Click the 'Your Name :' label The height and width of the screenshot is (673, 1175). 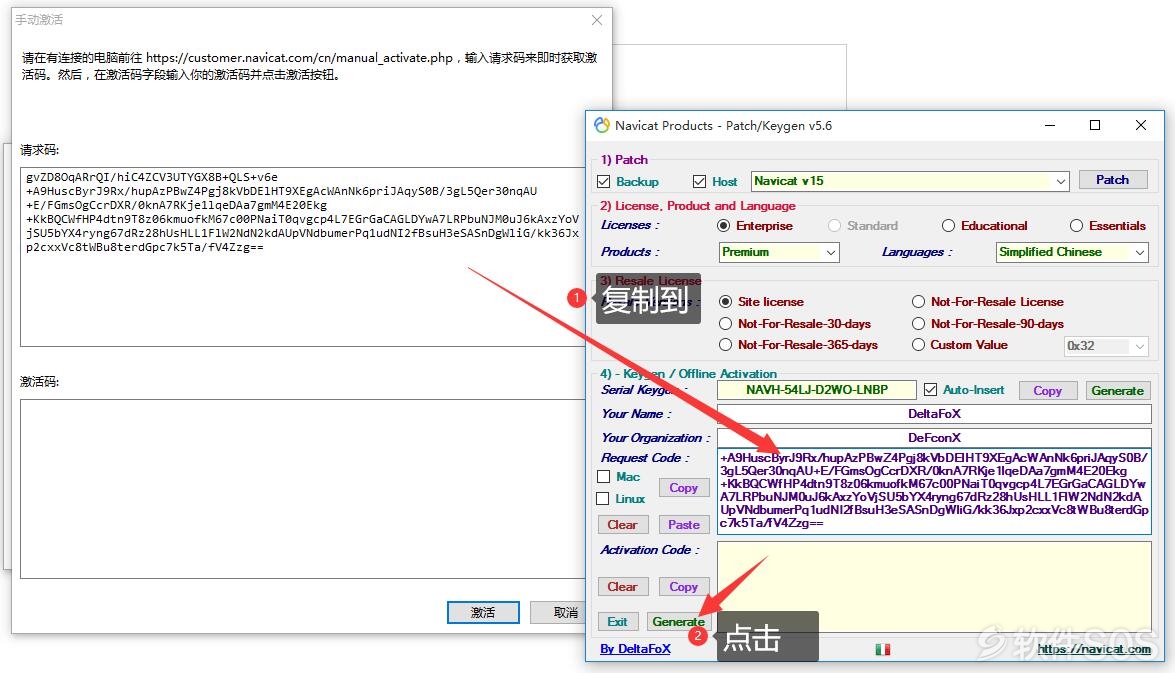coord(636,414)
